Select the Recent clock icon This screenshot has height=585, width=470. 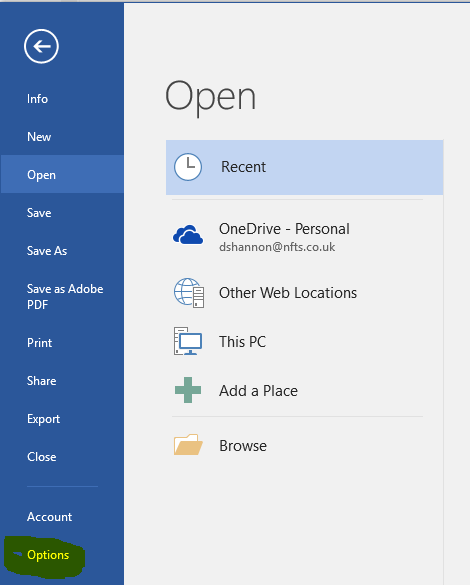[188, 167]
